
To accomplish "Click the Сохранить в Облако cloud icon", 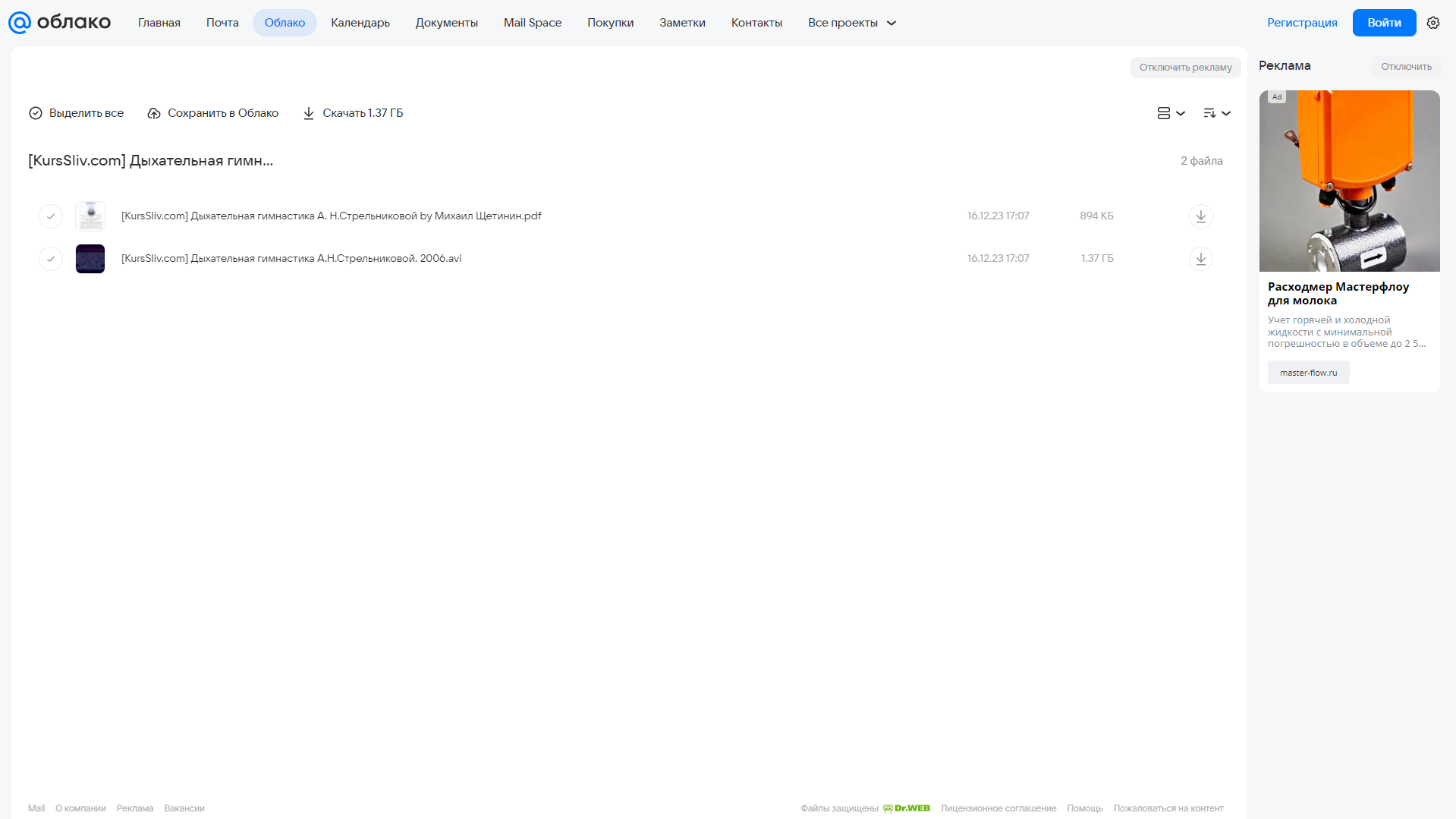I will click(x=154, y=113).
